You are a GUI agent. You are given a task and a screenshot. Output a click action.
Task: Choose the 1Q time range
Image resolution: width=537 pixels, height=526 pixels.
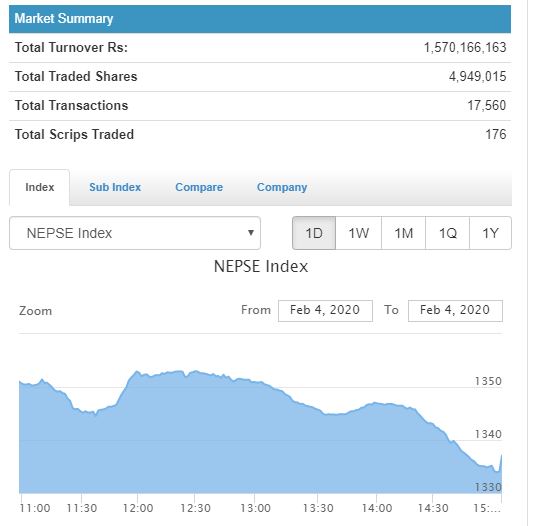447,233
